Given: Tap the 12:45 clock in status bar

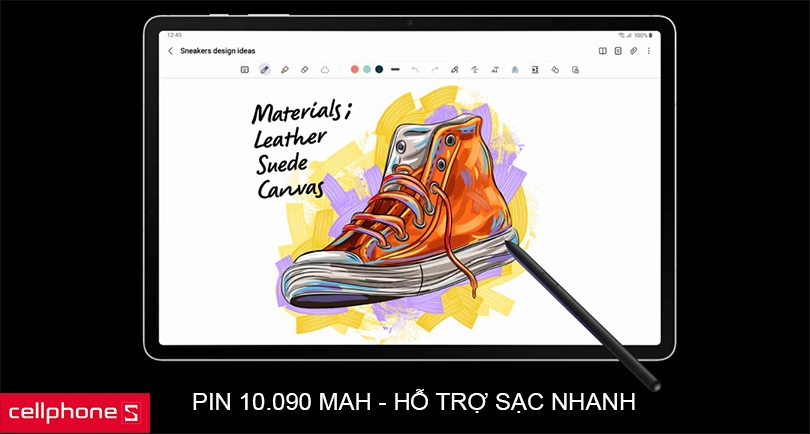Looking at the screenshot, I should (x=174, y=35).
